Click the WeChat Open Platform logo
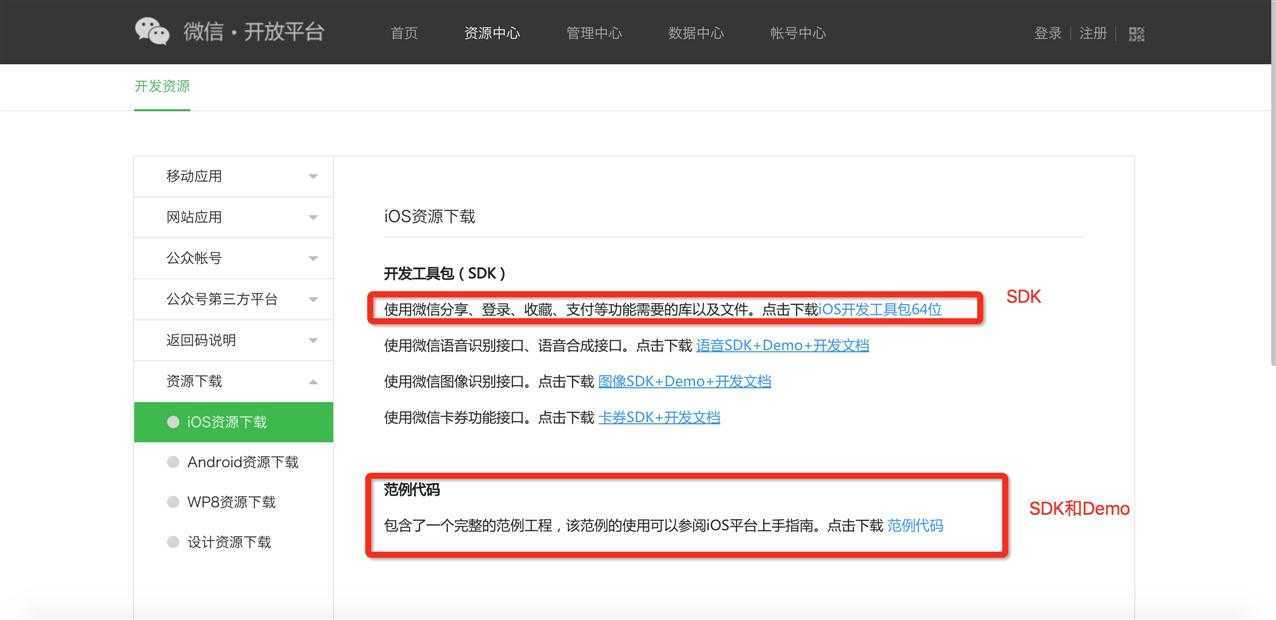The width and height of the screenshot is (1276, 620). pyautogui.click(x=230, y=32)
